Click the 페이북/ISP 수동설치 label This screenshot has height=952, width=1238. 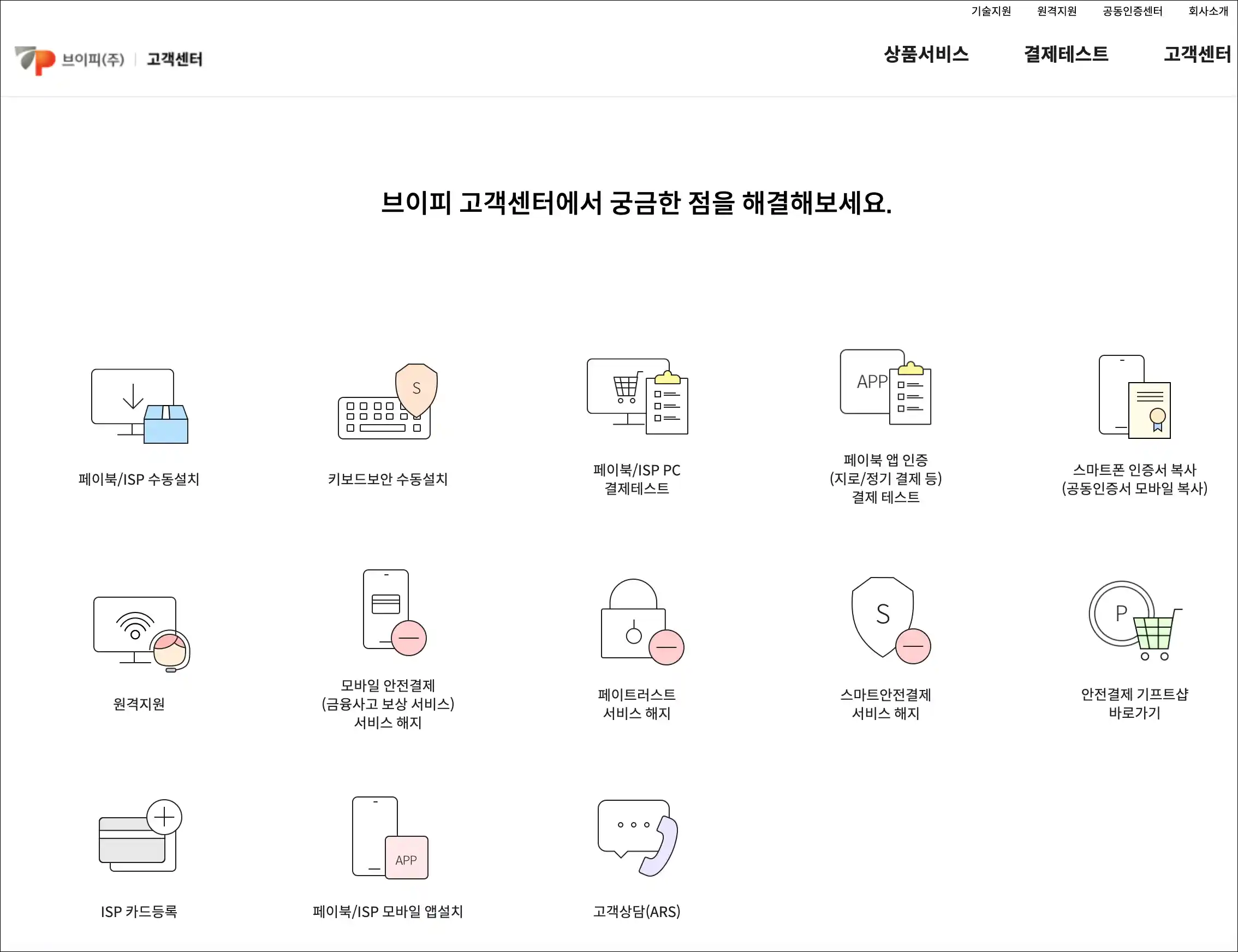point(139,479)
